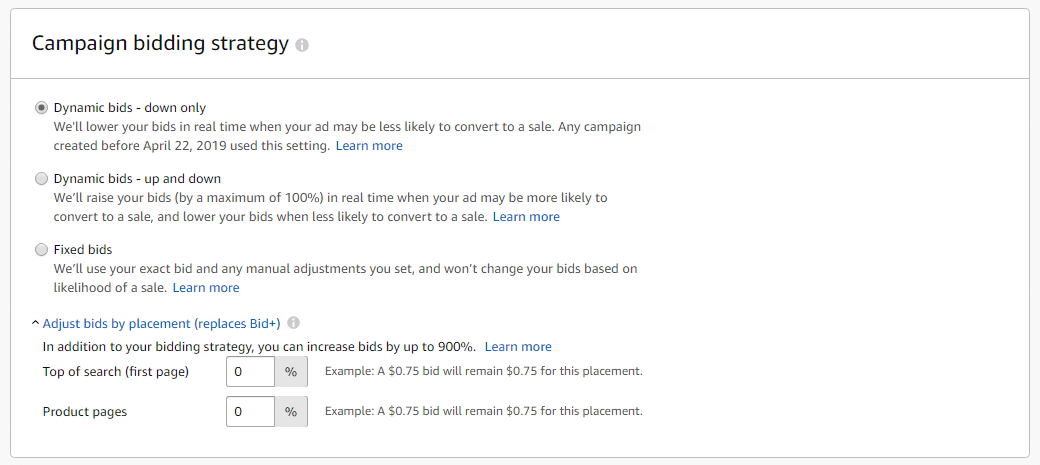Click the Campaign bidding strategy heading text
Viewport: 1040px width, 465px height.
tap(161, 44)
